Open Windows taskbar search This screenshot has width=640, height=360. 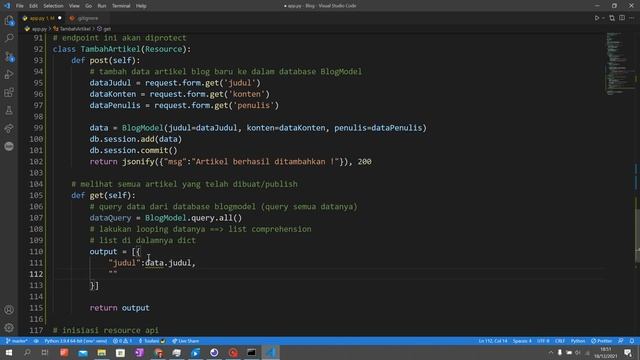click(27, 352)
